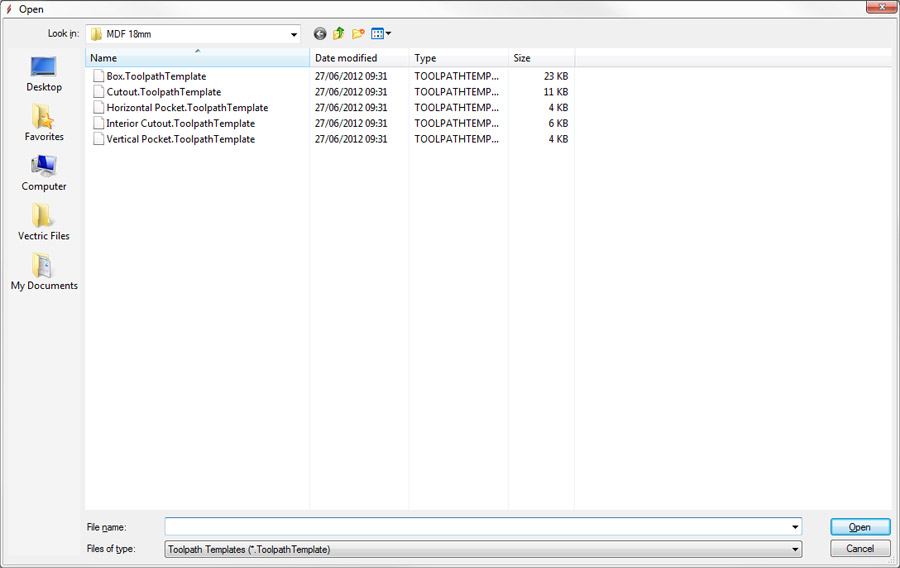This screenshot has width=900, height=568.
Task: Sort files by Date modified column
Action: pos(359,58)
